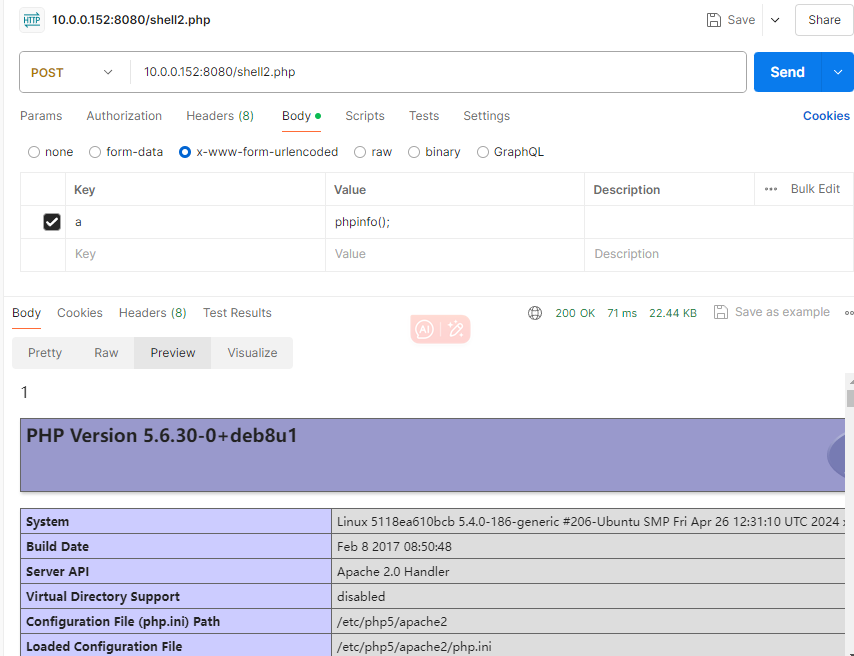854x656 pixels.
Task: Click the empty Key placeholder field
Action: click(195, 254)
